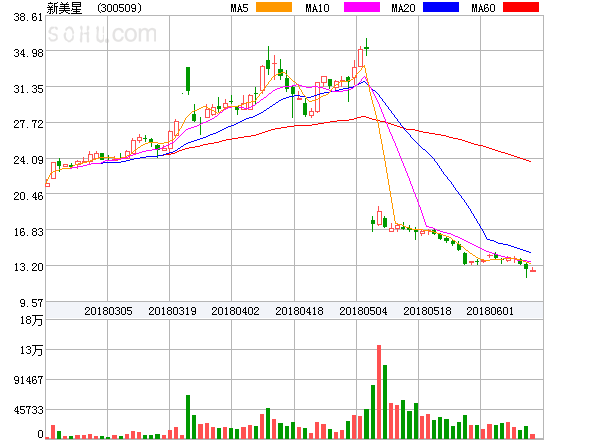Click the 34.98 price axis label

pyautogui.click(x=28, y=53)
